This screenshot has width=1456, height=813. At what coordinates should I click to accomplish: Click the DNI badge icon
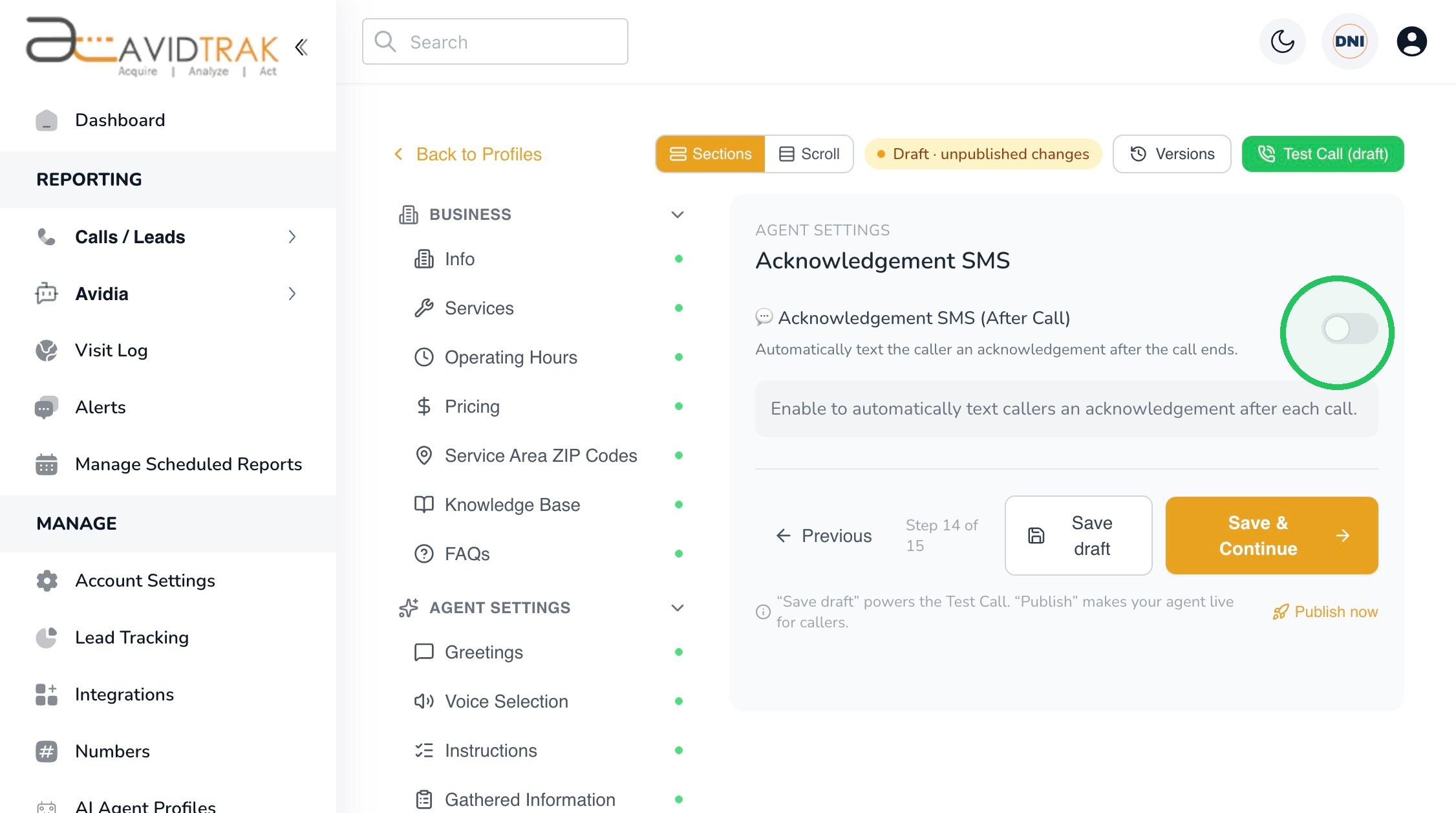[x=1349, y=42]
